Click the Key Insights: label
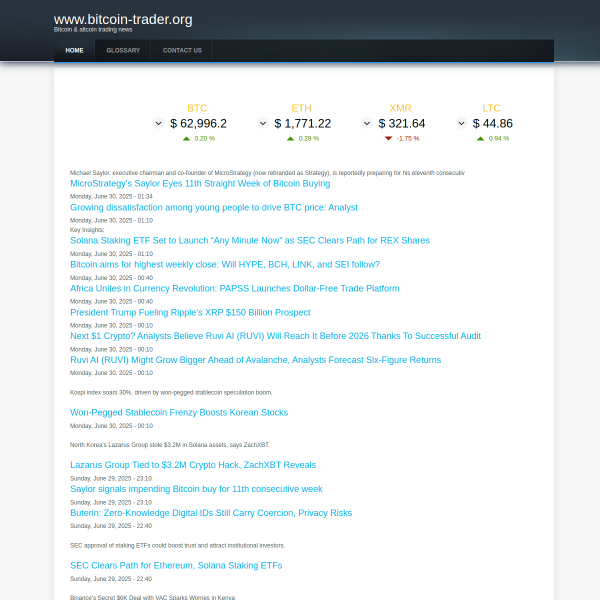 tap(87, 230)
